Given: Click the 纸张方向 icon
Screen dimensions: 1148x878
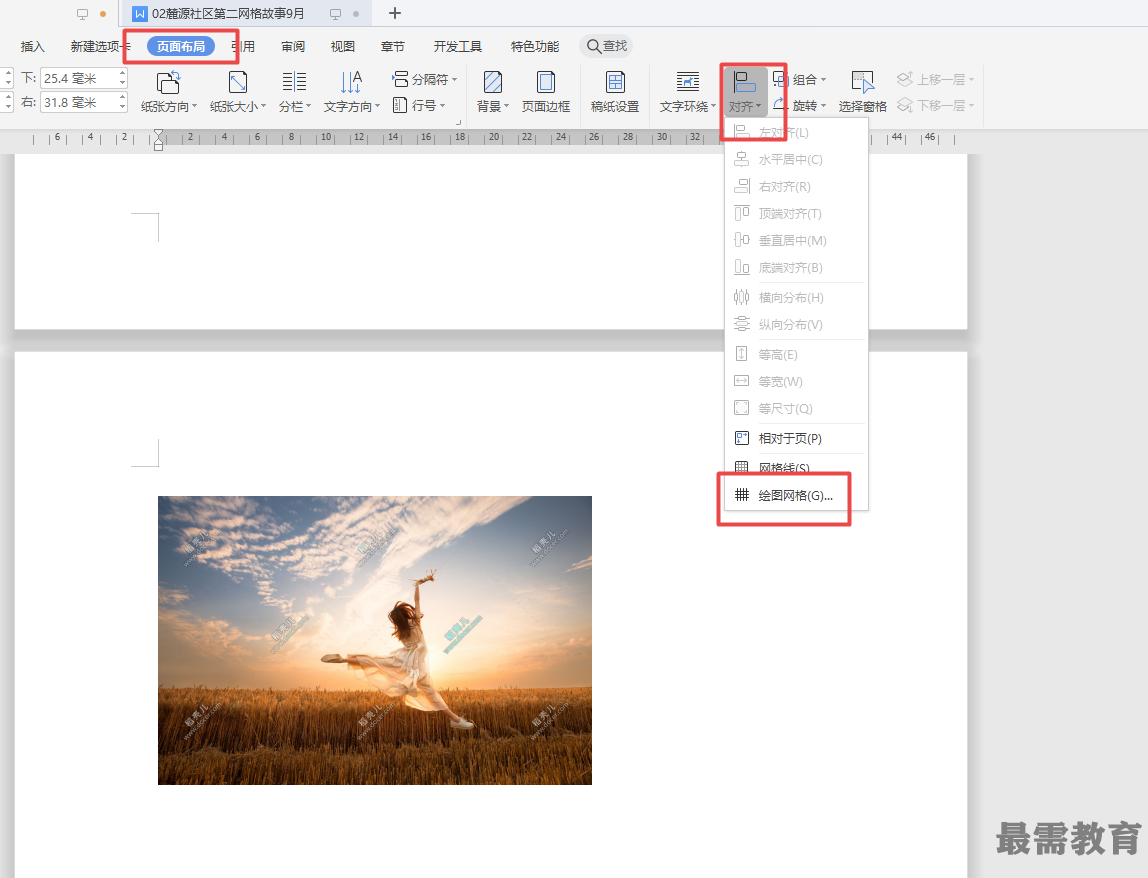Looking at the screenshot, I should click(x=168, y=82).
